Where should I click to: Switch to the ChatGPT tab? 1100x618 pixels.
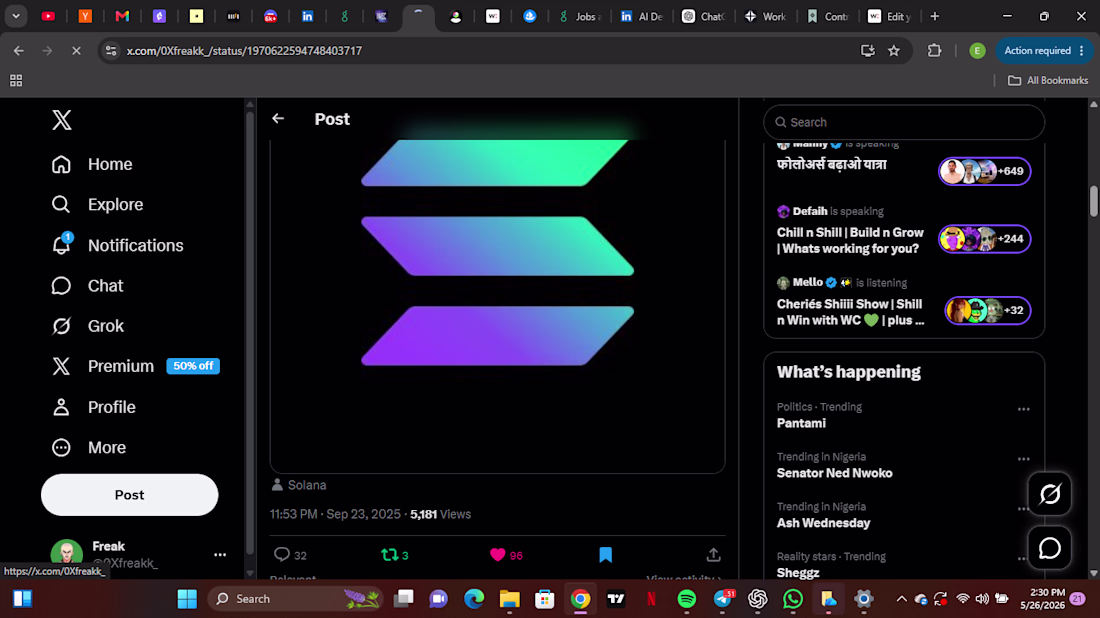point(703,16)
